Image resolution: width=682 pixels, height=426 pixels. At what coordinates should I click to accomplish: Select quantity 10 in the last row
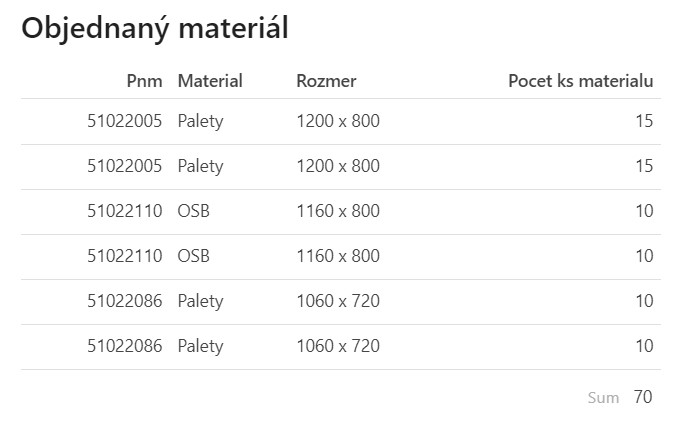click(643, 346)
